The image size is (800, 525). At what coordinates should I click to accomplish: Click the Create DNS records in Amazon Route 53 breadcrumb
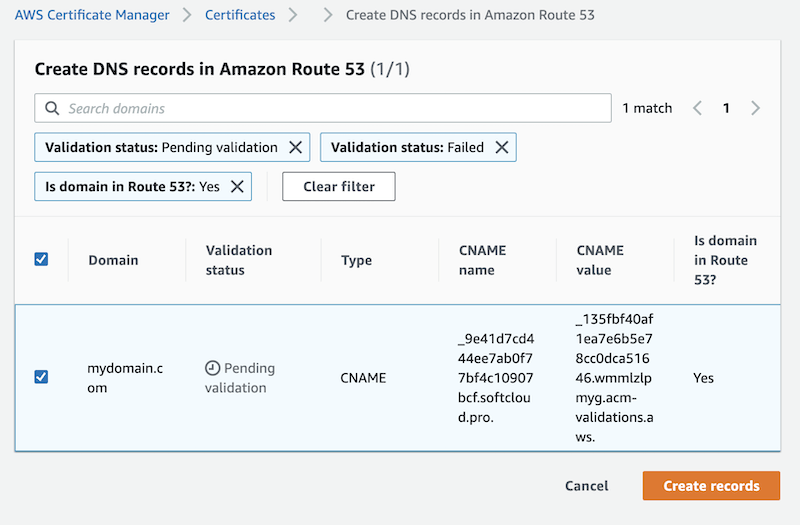(x=470, y=15)
